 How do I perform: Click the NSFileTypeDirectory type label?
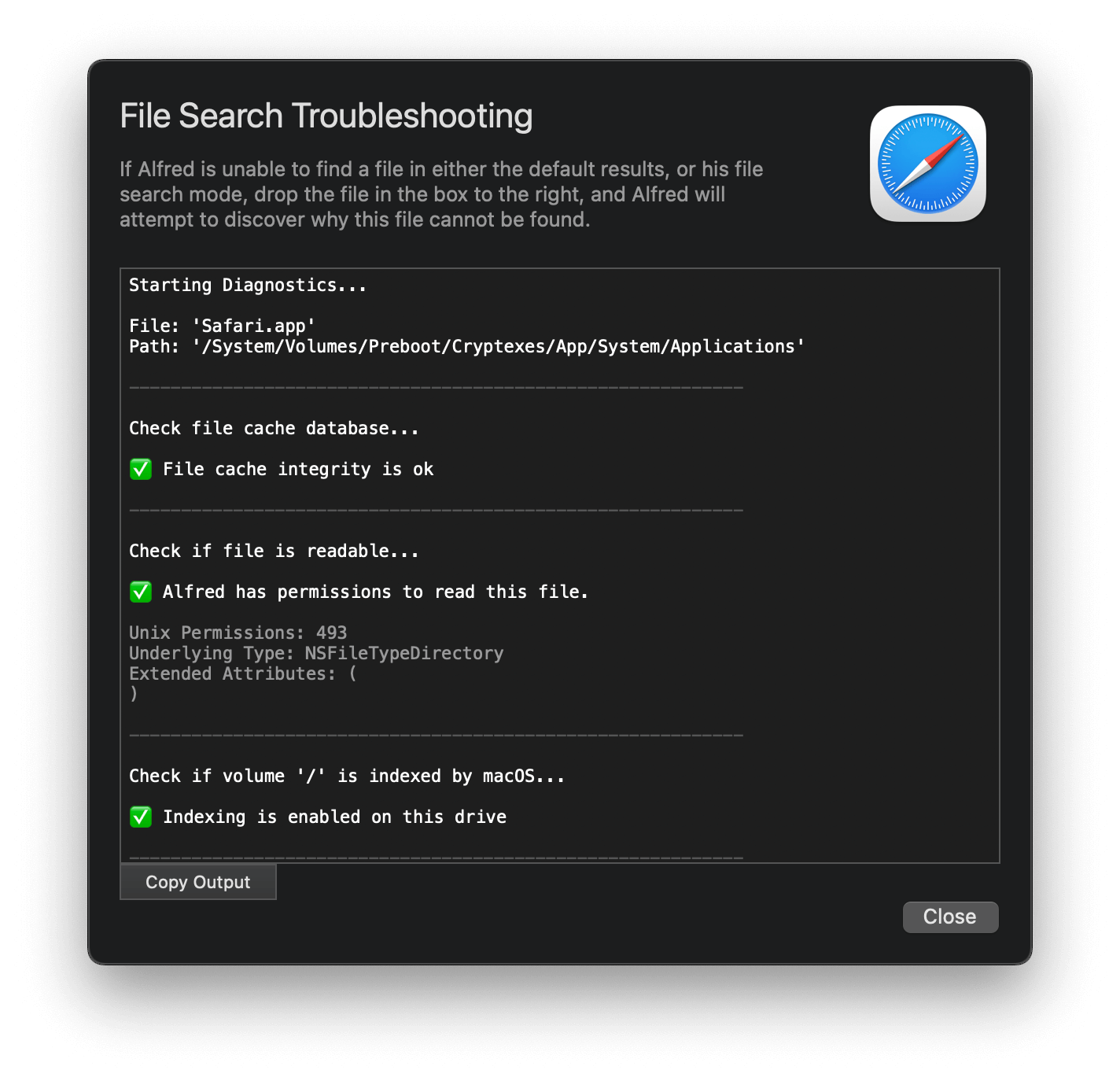403,653
